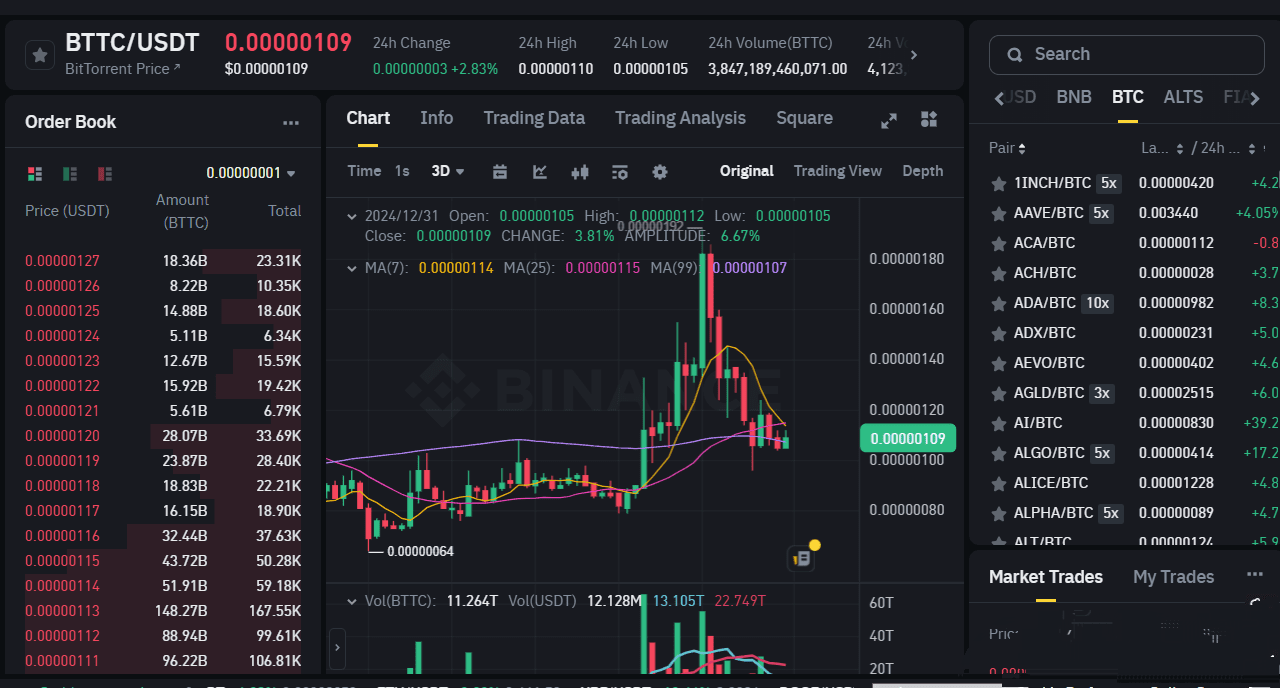Select the BNB market tab
1280x688 pixels.
1074,97
